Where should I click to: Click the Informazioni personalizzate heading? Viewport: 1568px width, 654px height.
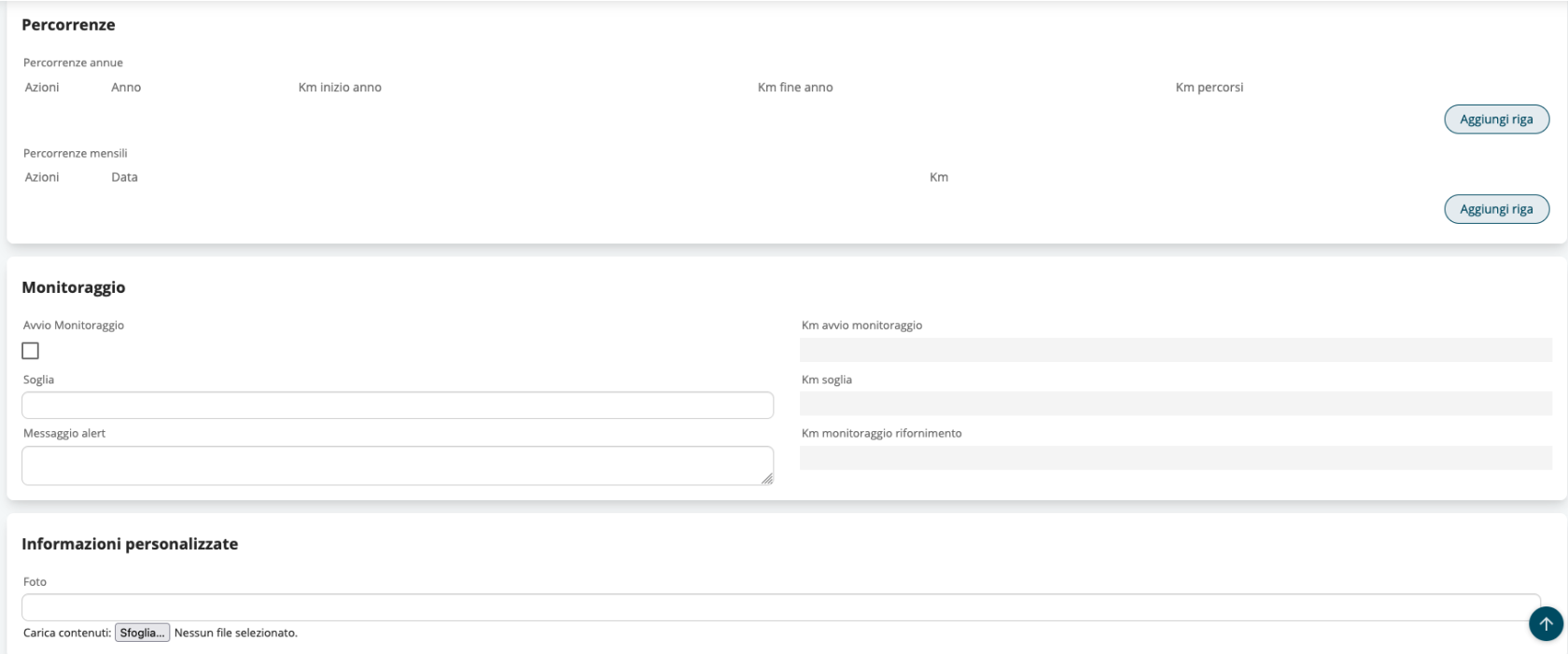tap(130, 544)
